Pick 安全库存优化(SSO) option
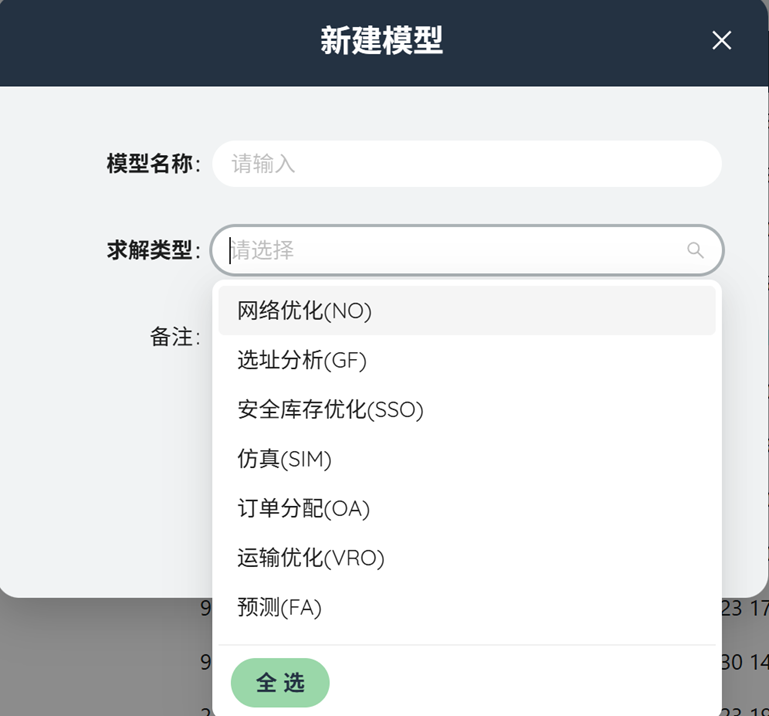 (467, 410)
